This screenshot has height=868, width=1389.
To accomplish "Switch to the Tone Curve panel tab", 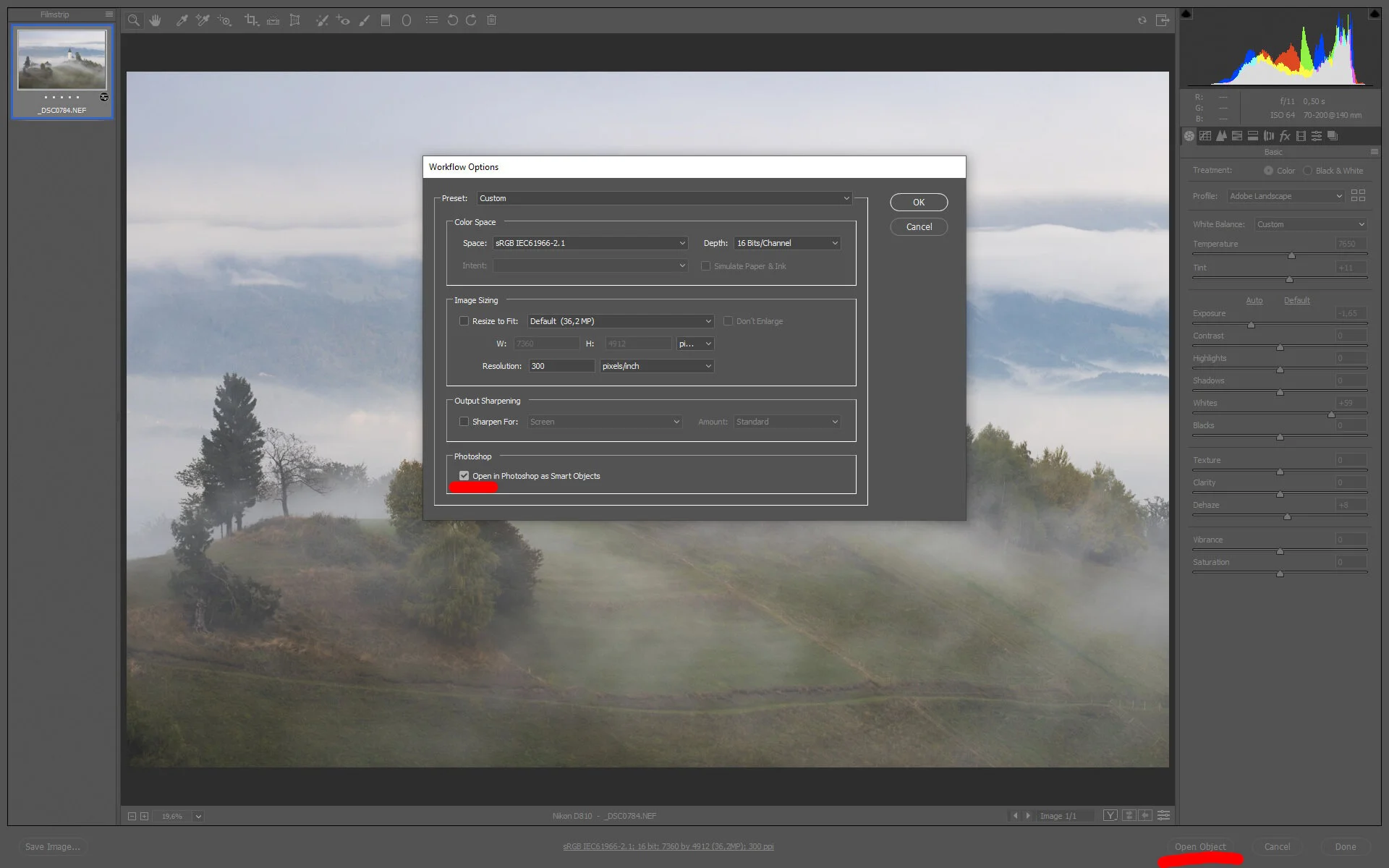I will point(1205,136).
